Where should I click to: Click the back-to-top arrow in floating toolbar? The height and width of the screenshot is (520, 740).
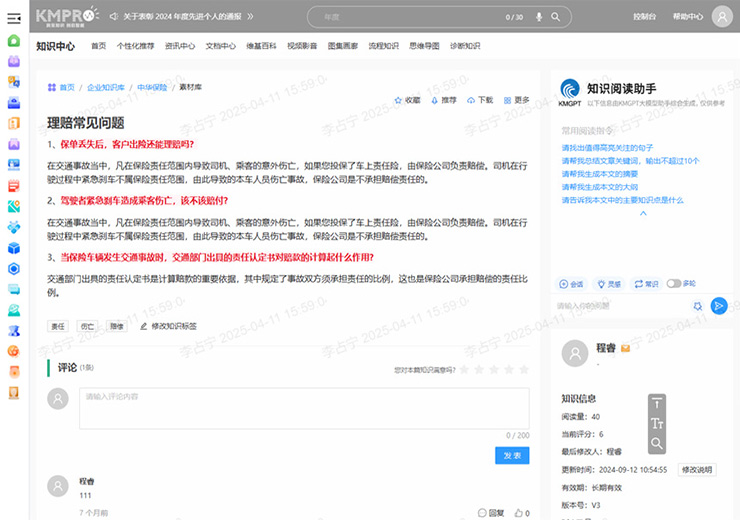[656, 404]
